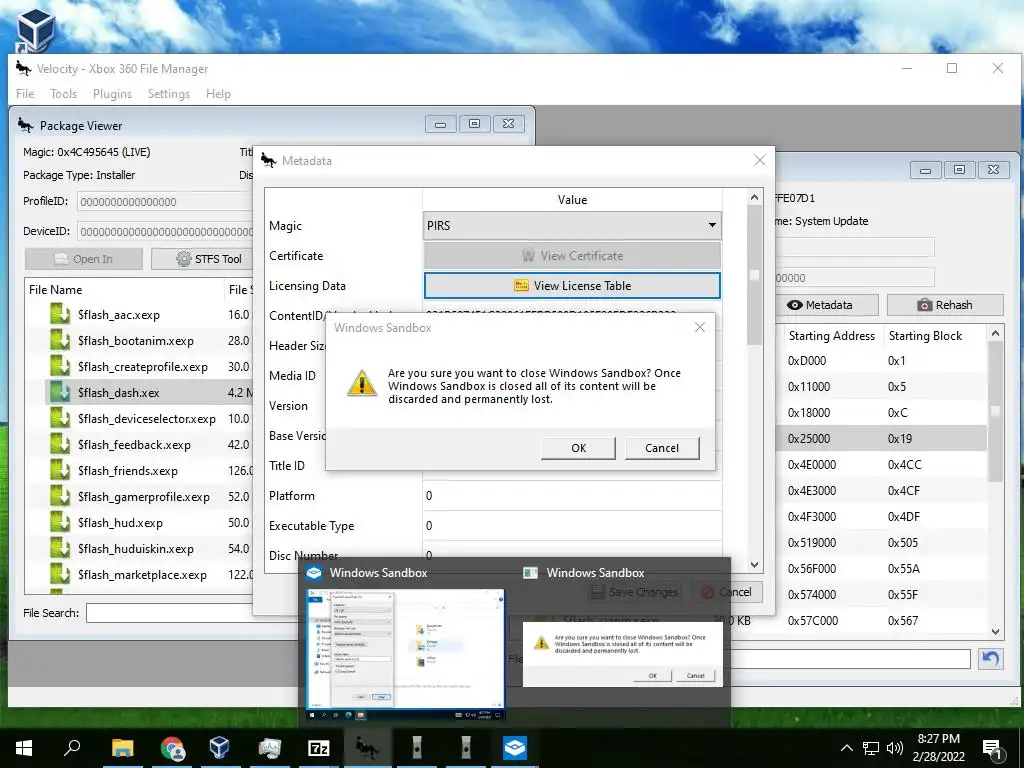Screen dimensions: 1024x768
Task: Select $flash_huduiskin.xexp file icon
Action: pos(60,549)
